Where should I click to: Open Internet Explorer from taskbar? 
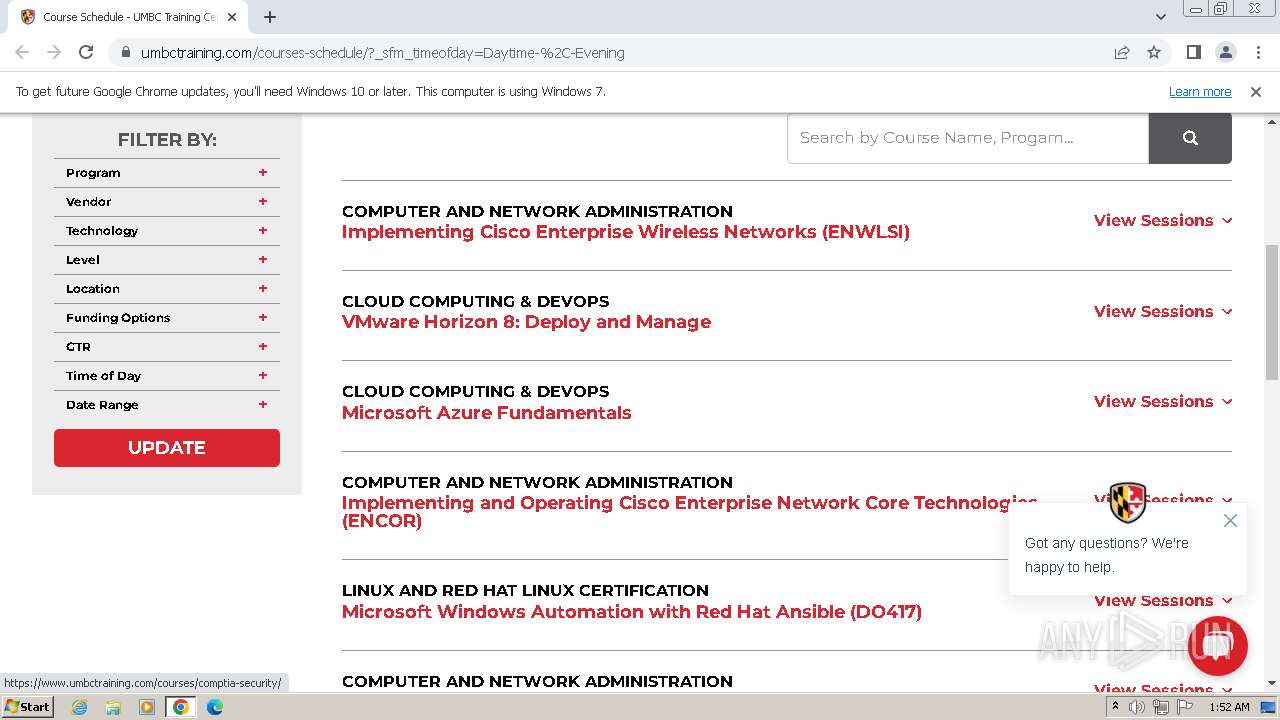pyautogui.click(x=80, y=707)
